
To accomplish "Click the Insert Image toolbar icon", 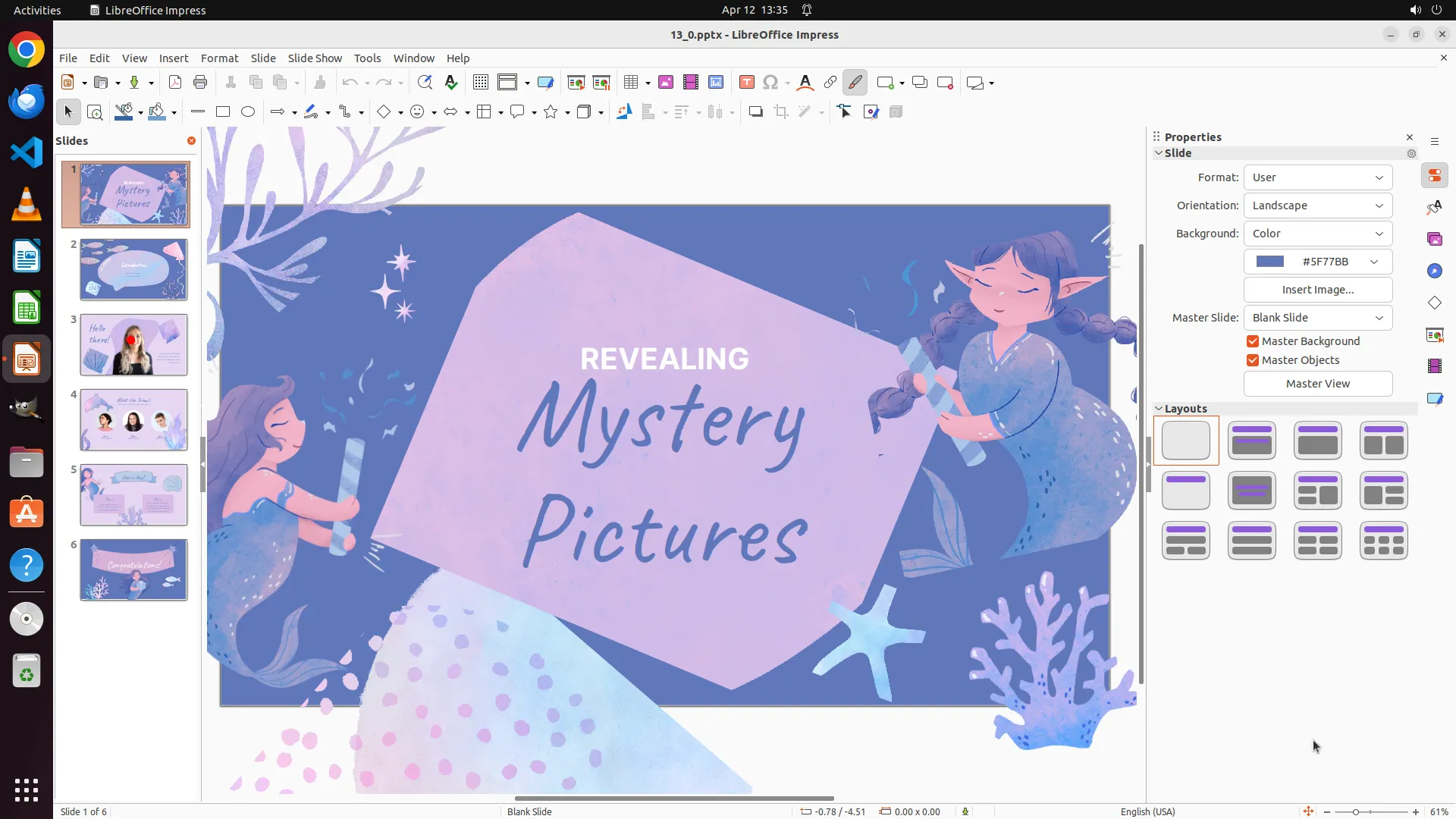I will click(666, 83).
